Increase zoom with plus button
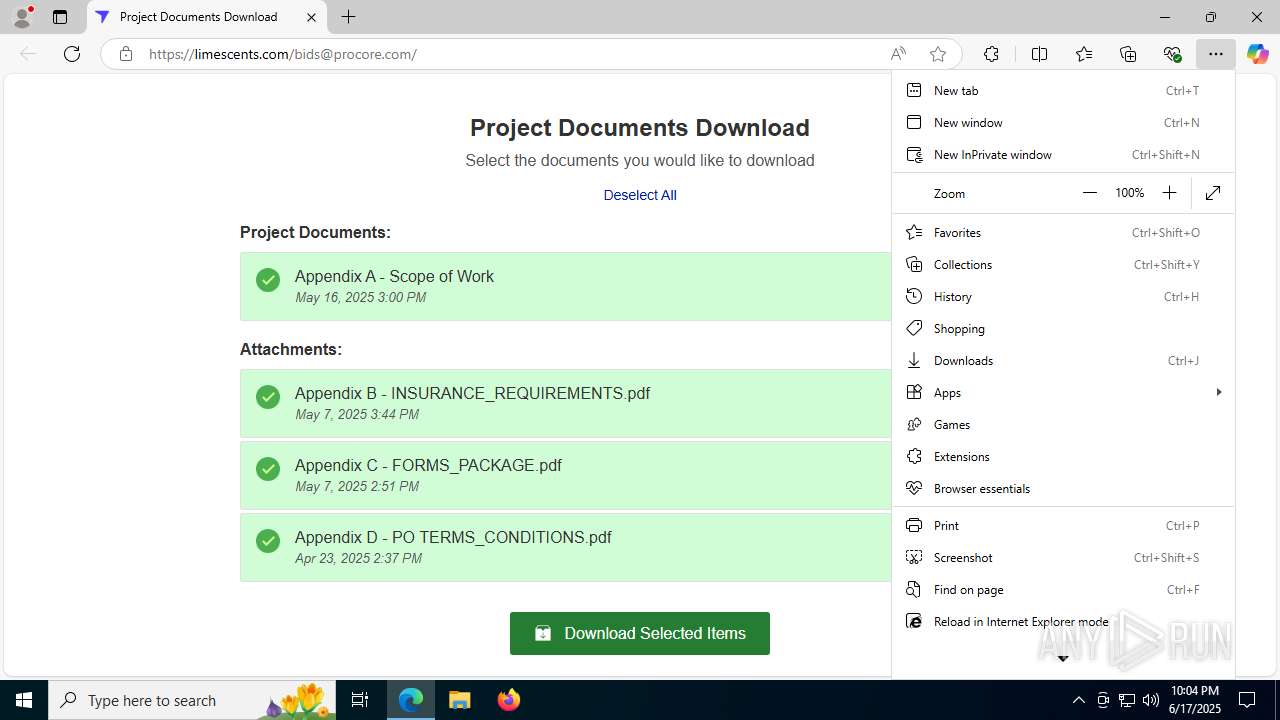This screenshot has width=1280, height=720. click(x=1169, y=193)
